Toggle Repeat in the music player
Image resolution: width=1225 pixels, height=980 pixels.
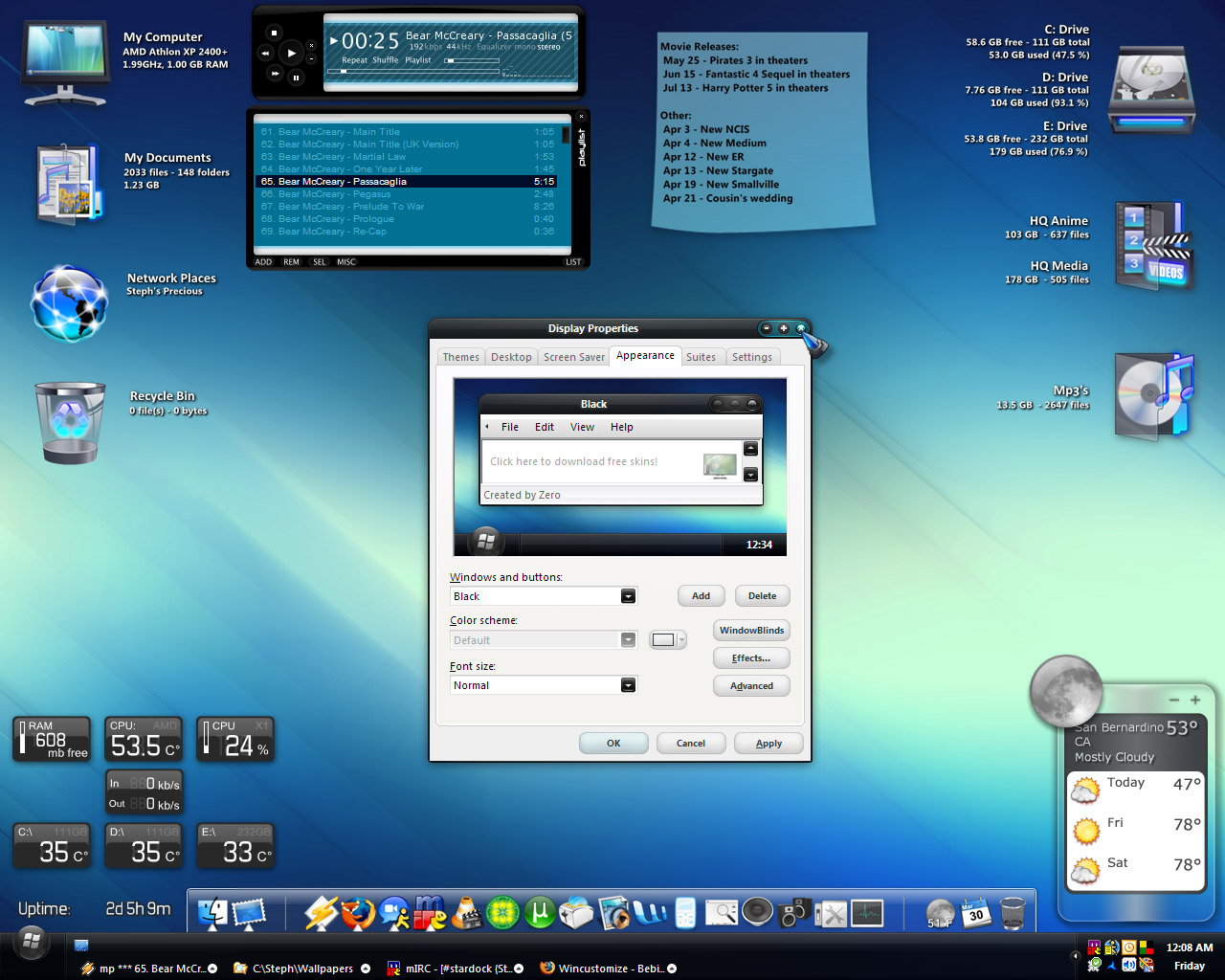click(354, 60)
